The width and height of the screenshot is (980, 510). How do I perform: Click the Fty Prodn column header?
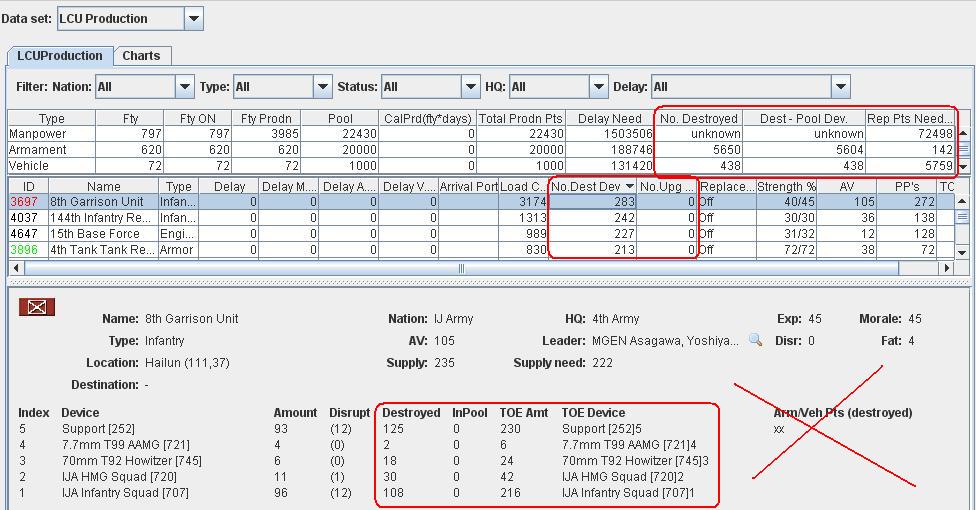(x=266, y=118)
